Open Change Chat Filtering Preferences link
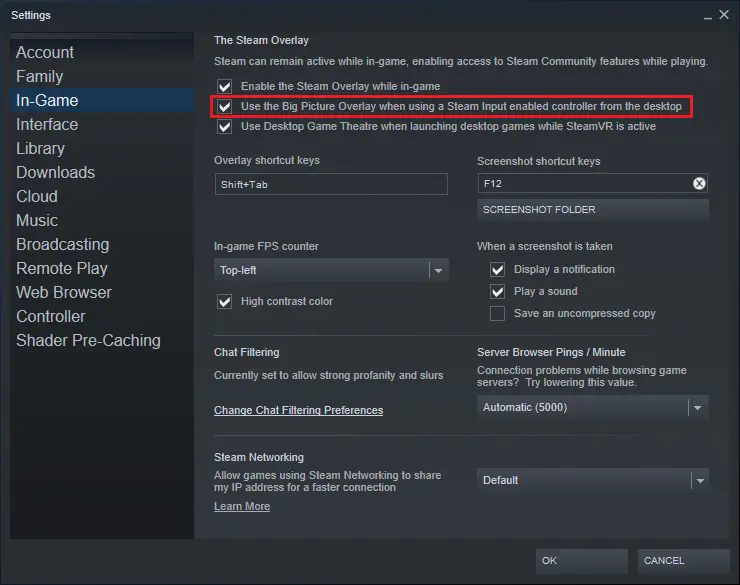The height and width of the screenshot is (585, 740). pyautogui.click(x=298, y=410)
